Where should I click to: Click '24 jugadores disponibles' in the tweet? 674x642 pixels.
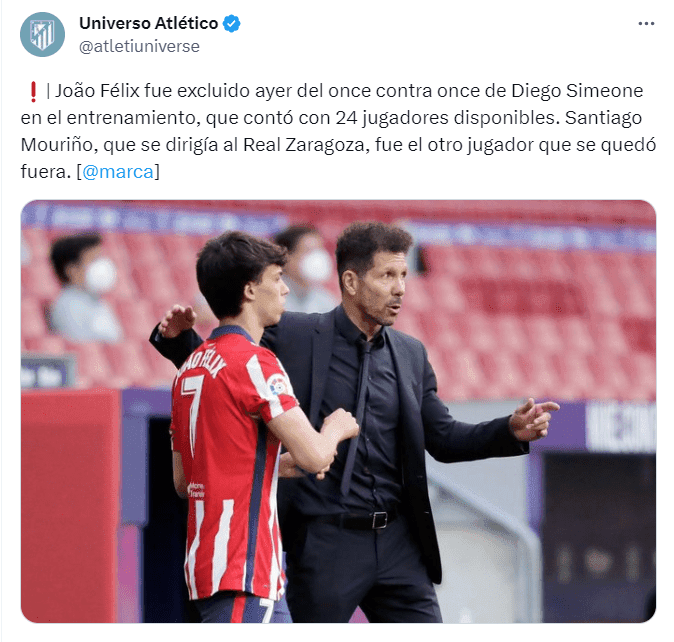click(x=447, y=118)
